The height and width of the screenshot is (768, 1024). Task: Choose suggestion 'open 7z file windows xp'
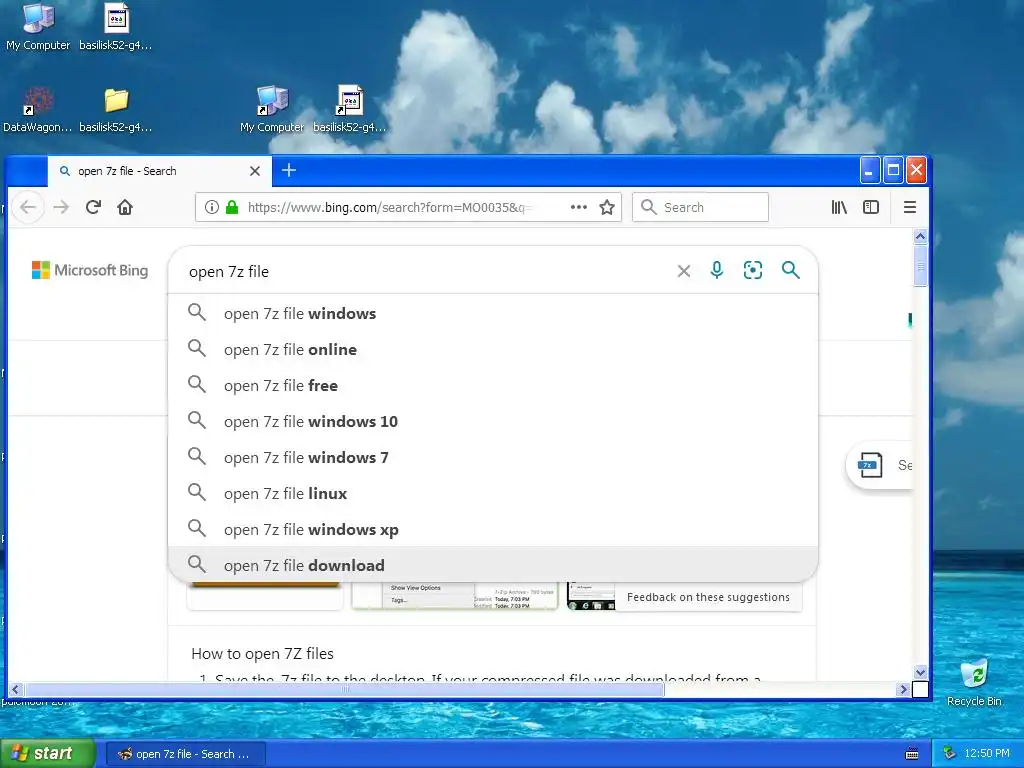(493, 529)
